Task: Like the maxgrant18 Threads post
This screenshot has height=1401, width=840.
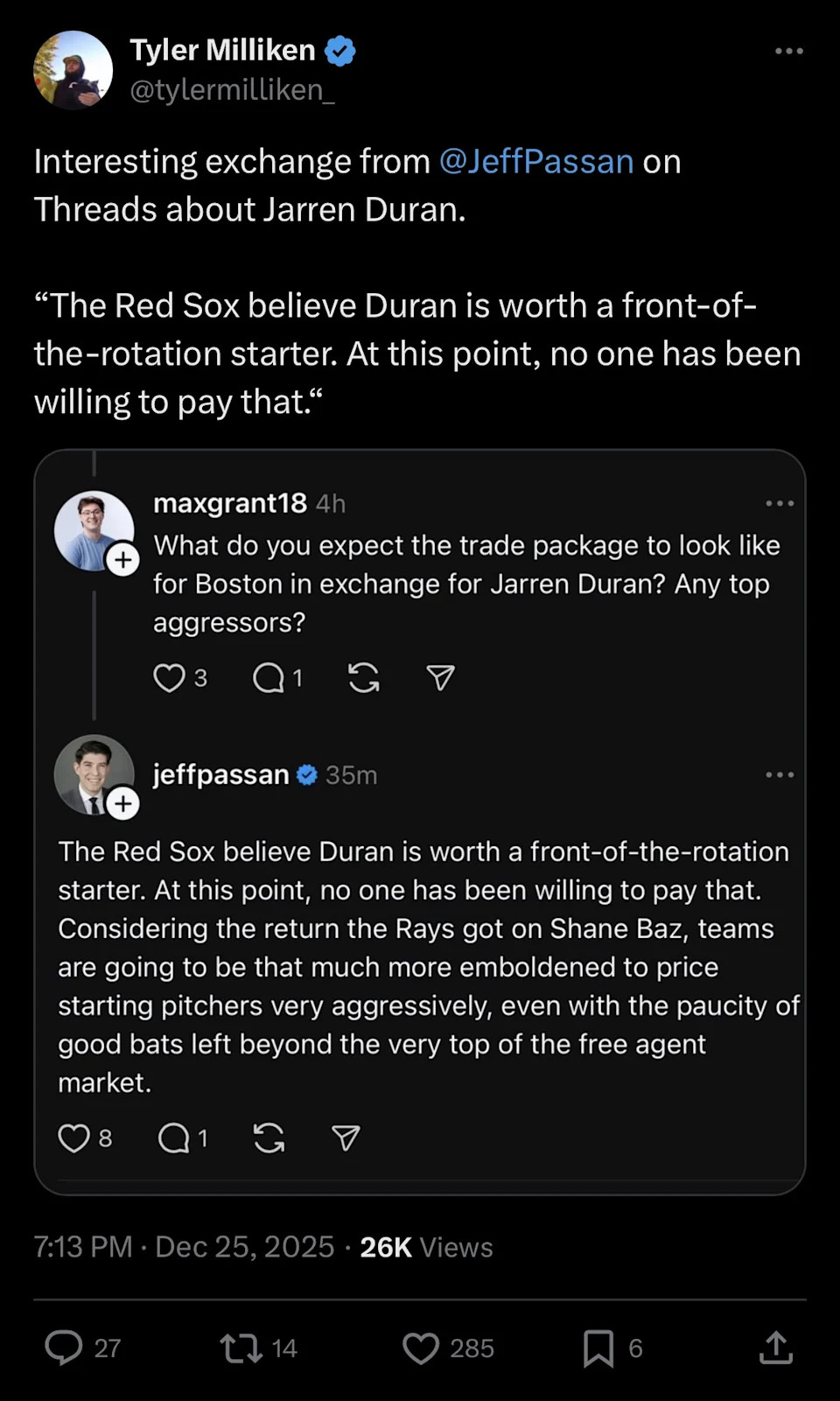Action: point(169,677)
